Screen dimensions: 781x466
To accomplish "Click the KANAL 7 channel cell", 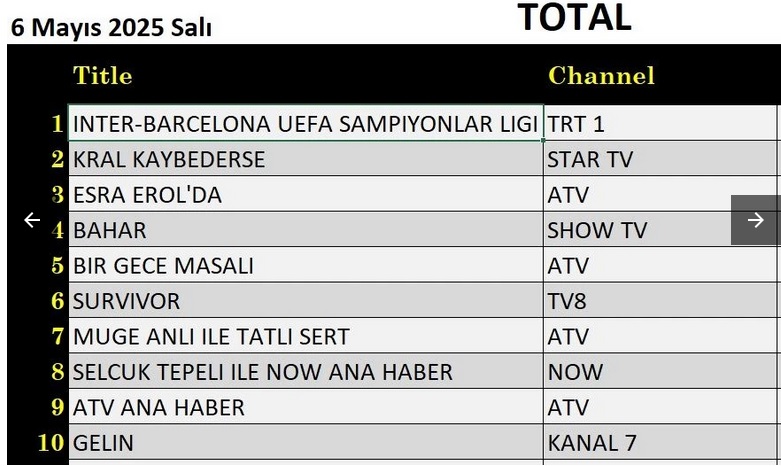I will click(660, 442).
